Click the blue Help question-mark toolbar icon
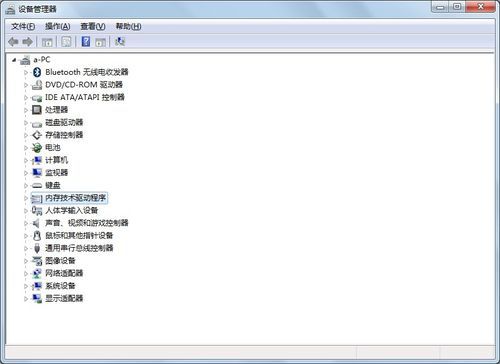This screenshot has height=364, width=500. point(86,42)
